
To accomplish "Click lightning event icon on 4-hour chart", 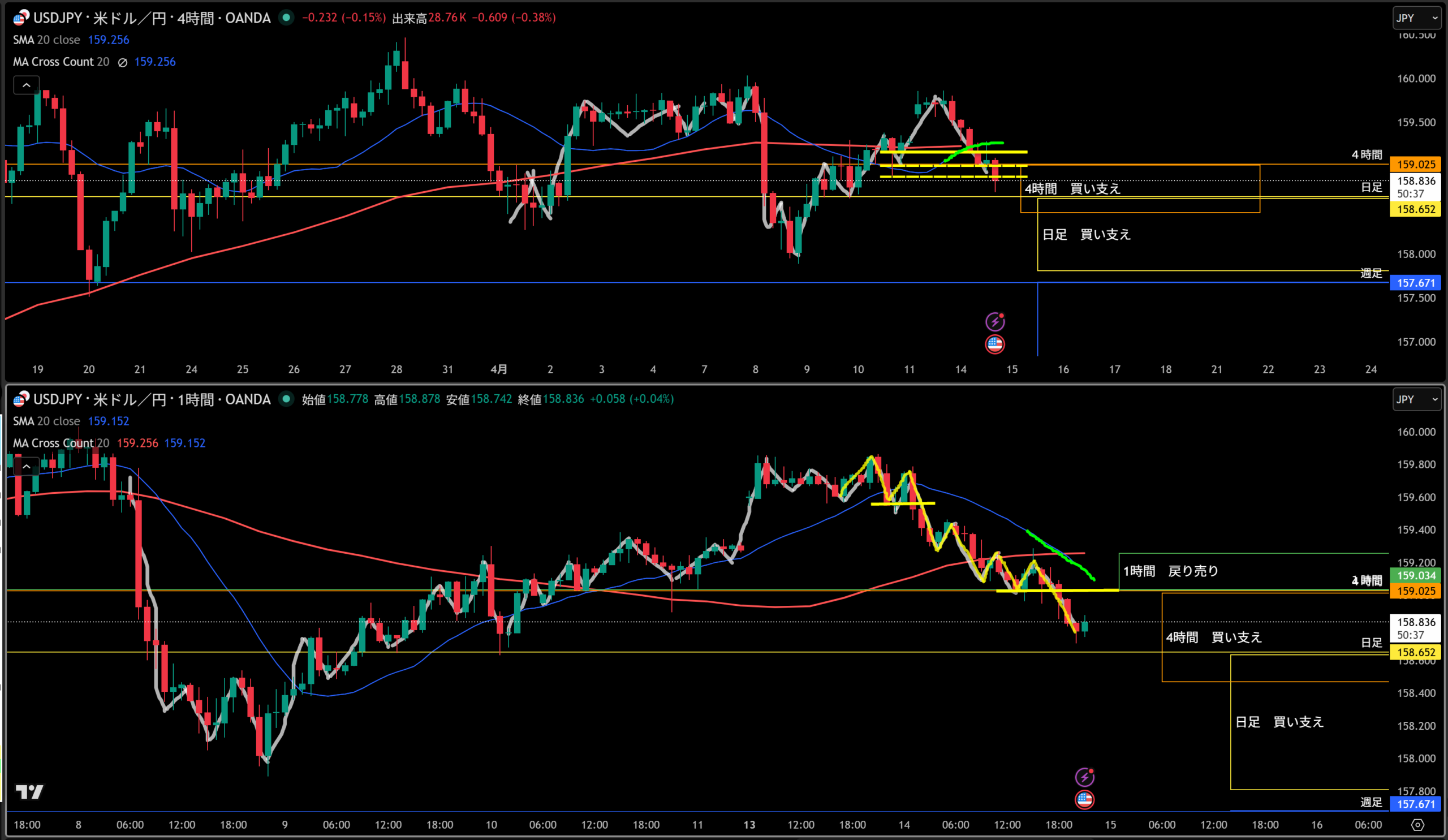I will pos(994,322).
